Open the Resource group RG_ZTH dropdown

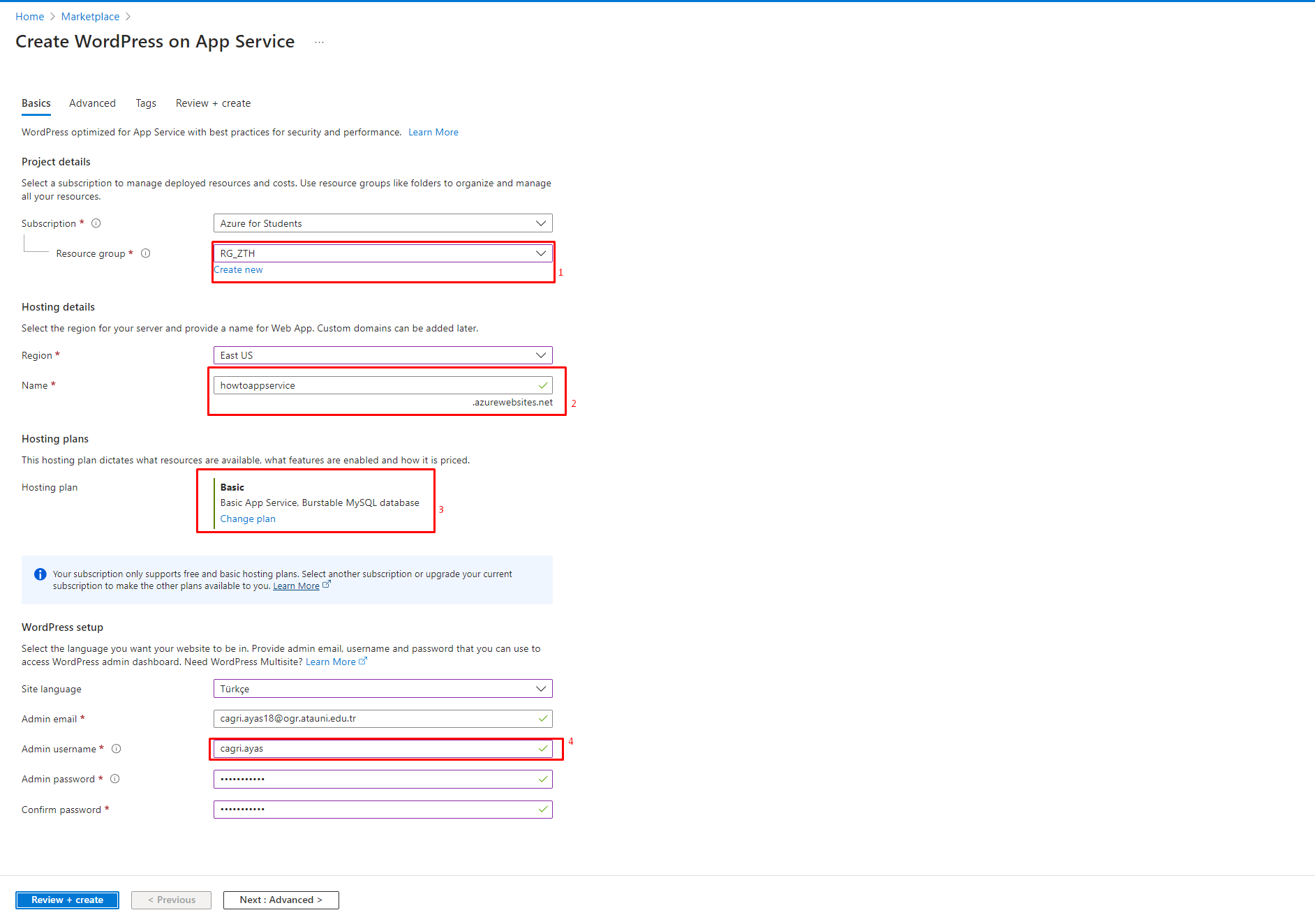(382, 253)
